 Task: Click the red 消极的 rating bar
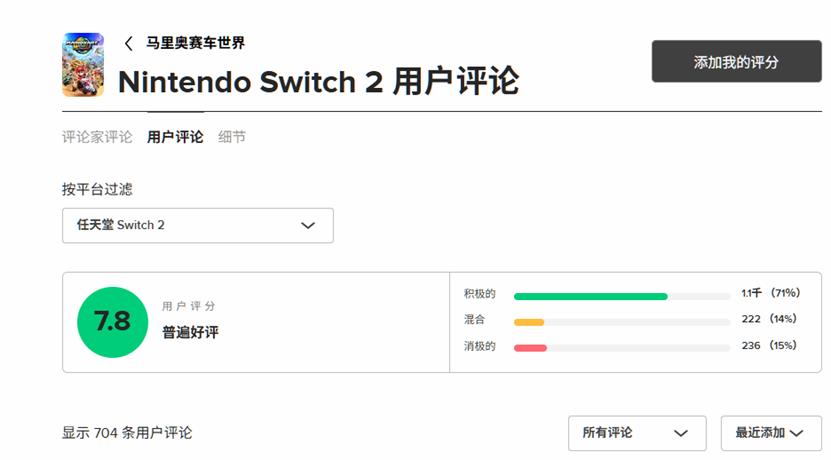pyautogui.click(x=530, y=348)
